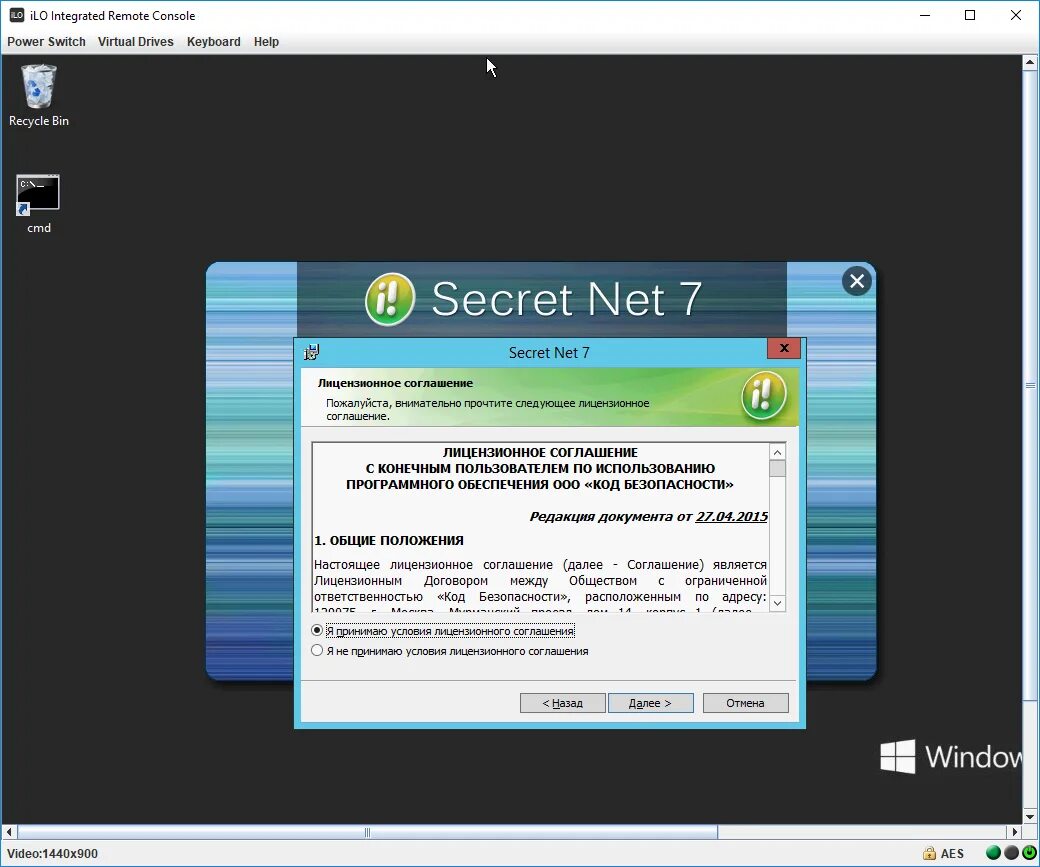Click console vertical scrollbar up arrow
Screen dimensions: 1040x867
1030,62
